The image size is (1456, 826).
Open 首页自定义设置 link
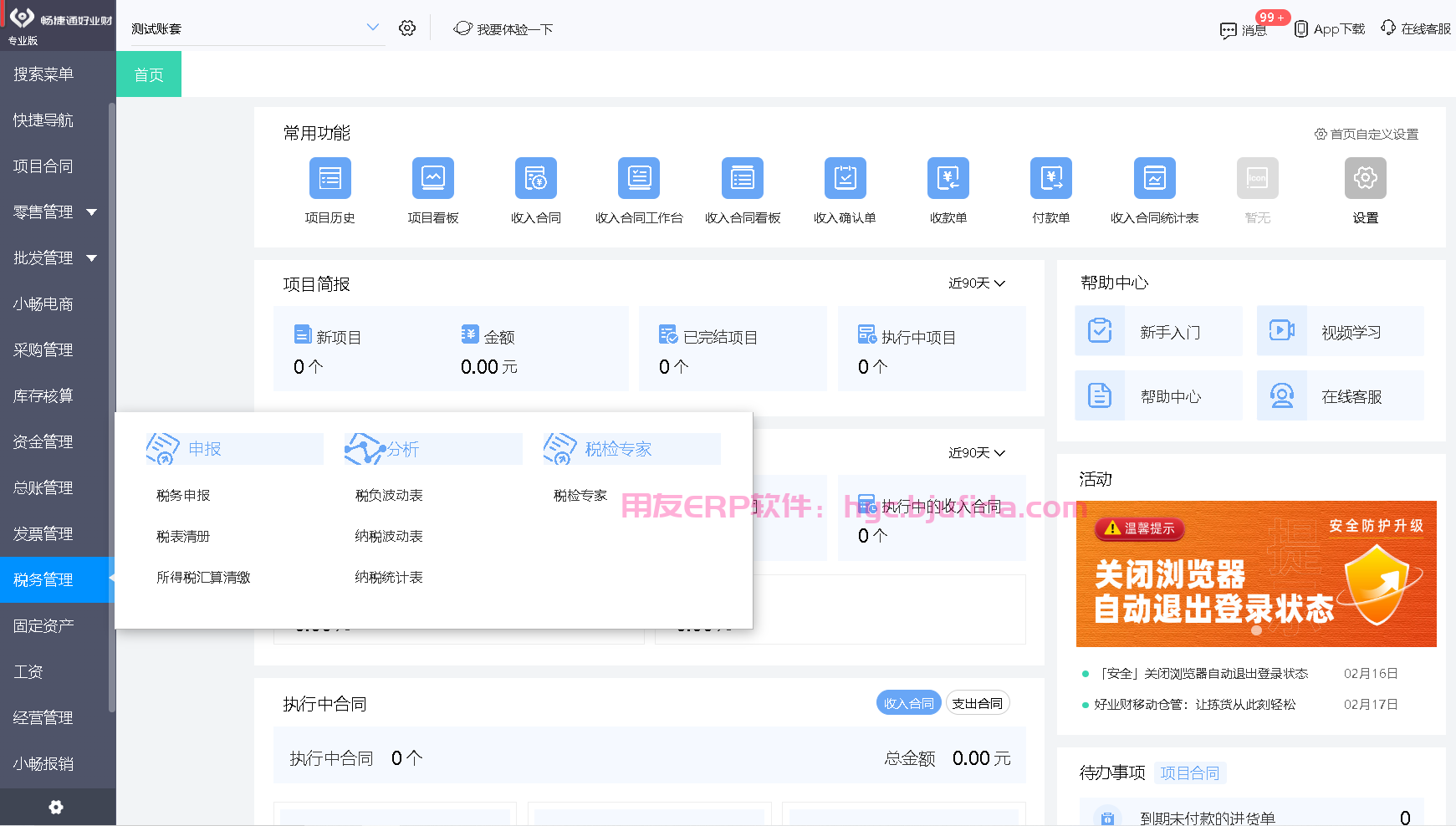point(1367,134)
